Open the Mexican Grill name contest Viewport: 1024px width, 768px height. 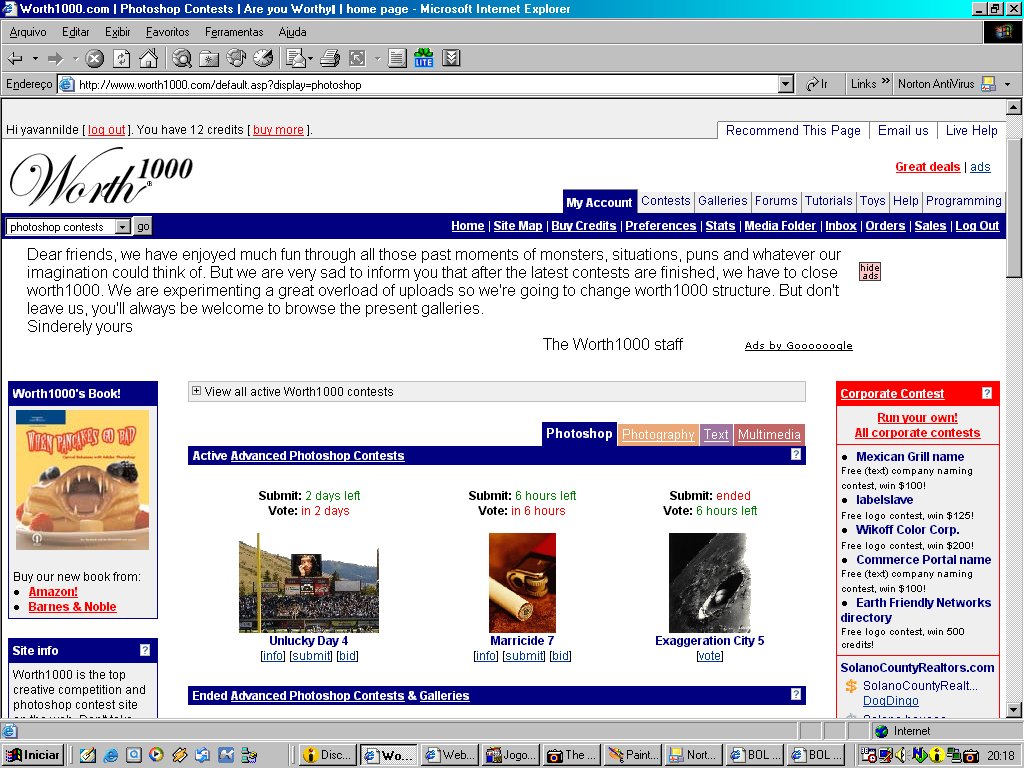coord(910,456)
